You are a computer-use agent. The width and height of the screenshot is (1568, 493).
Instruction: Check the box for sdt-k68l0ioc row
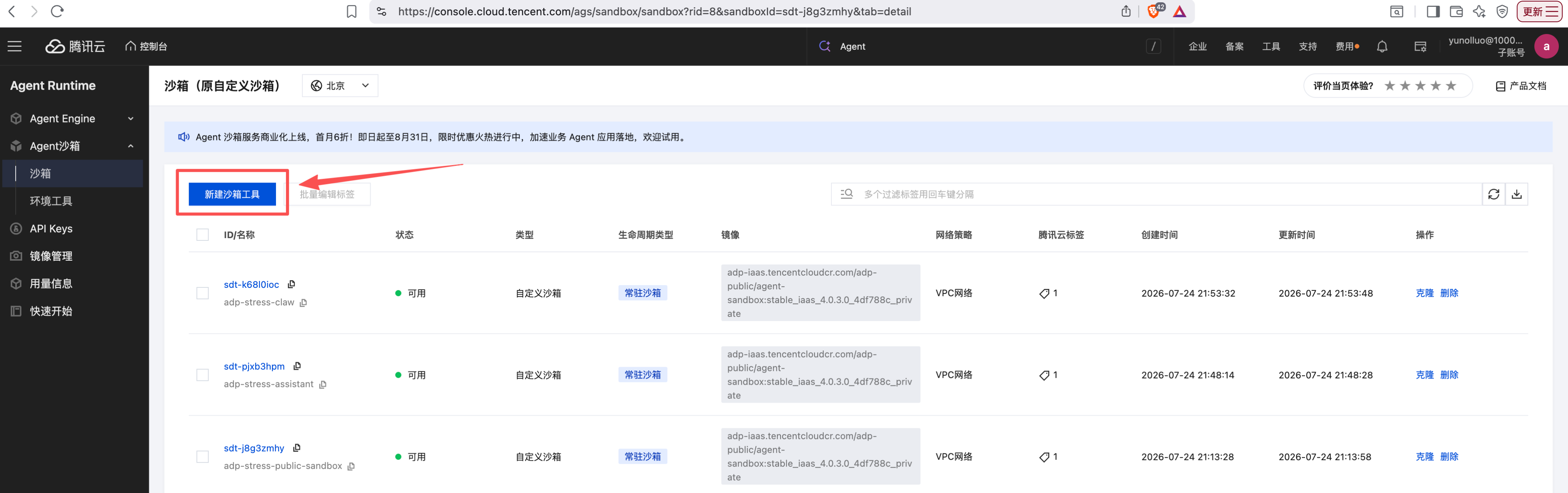pyautogui.click(x=203, y=293)
